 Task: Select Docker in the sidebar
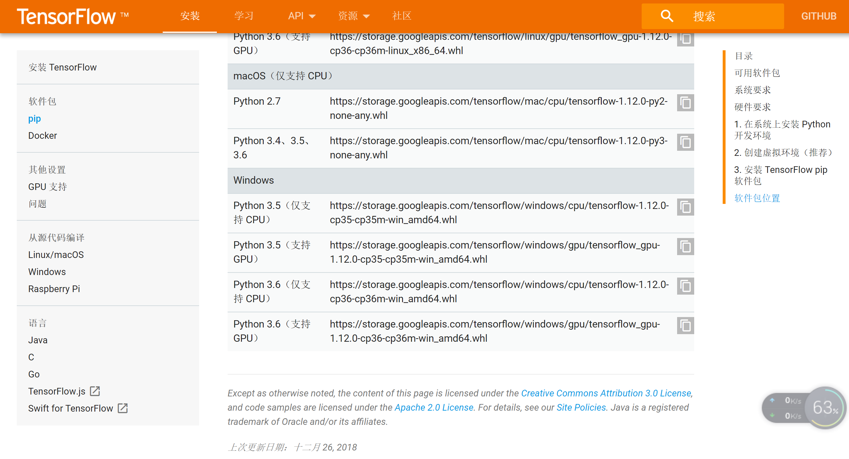42,135
